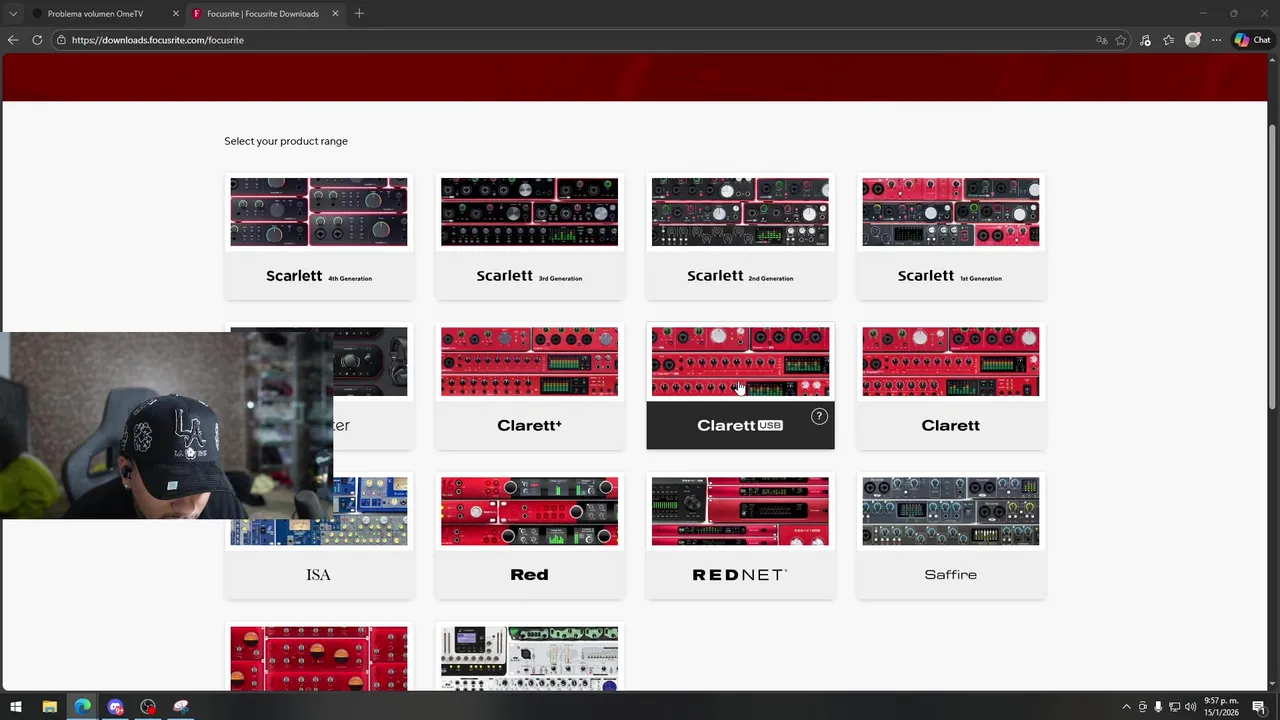
Task: Close the Focusrite Downloads tab
Action: [335, 13]
